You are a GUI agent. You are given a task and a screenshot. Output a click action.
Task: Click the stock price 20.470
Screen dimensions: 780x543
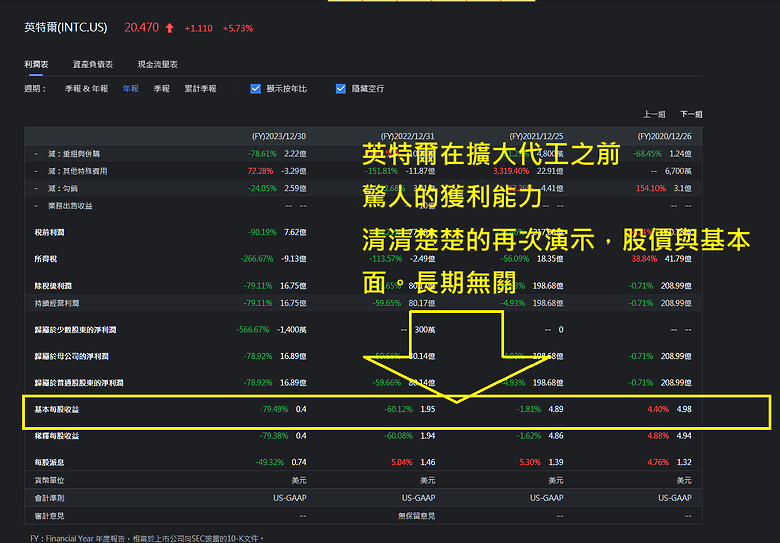tap(142, 27)
